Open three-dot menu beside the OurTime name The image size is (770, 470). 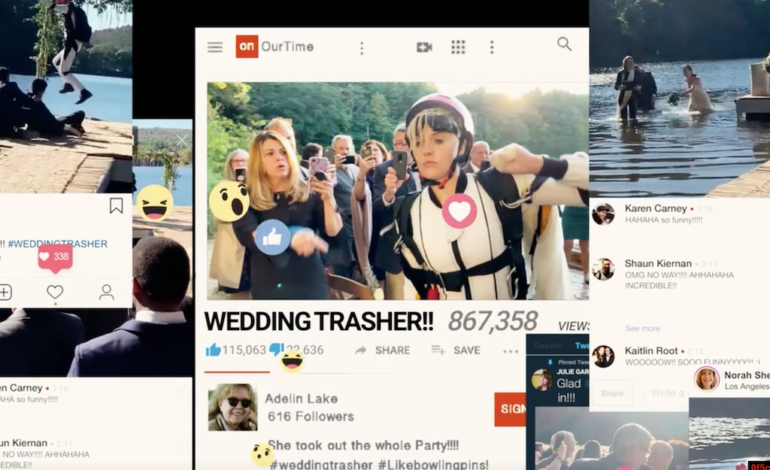[x=361, y=48]
